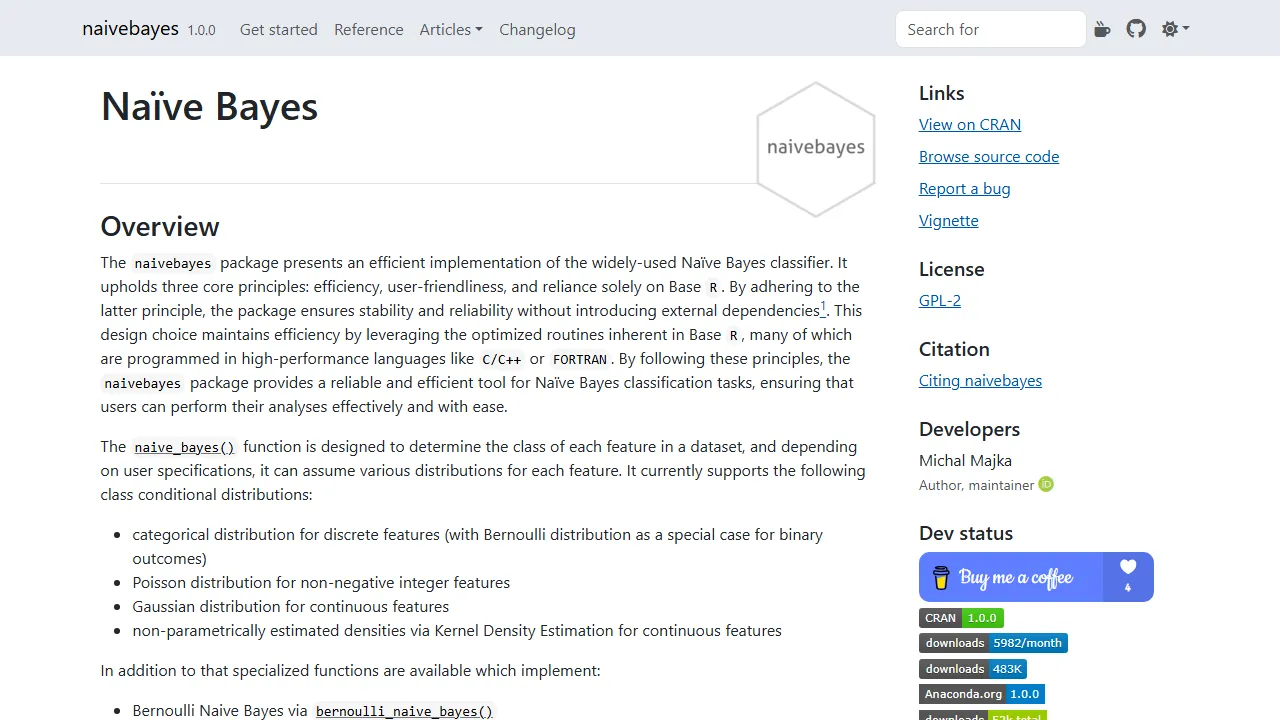Click the coffee cup icon in the navbar

tap(1103, 29)
